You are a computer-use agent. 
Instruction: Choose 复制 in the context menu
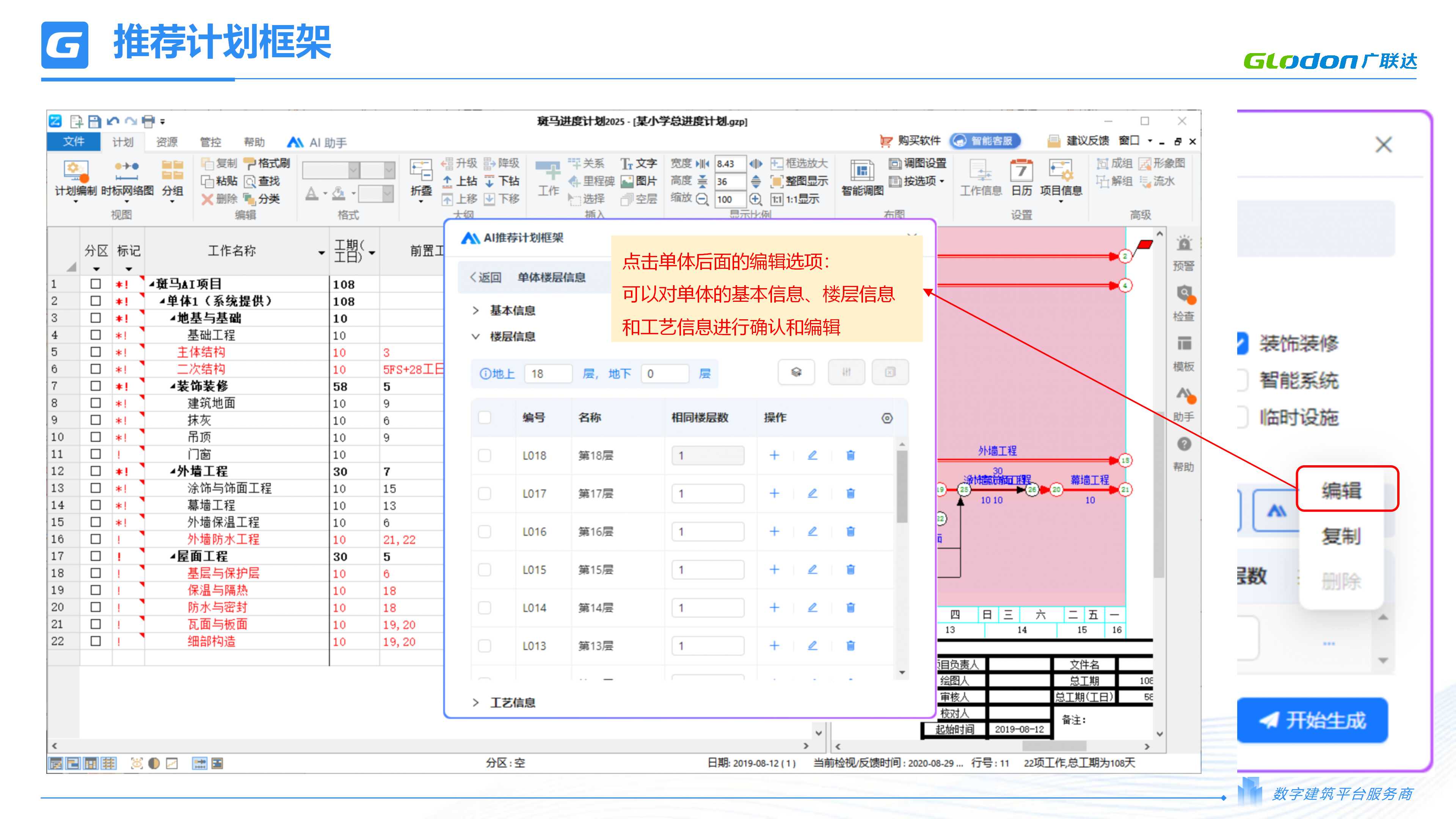point(1341,536)
